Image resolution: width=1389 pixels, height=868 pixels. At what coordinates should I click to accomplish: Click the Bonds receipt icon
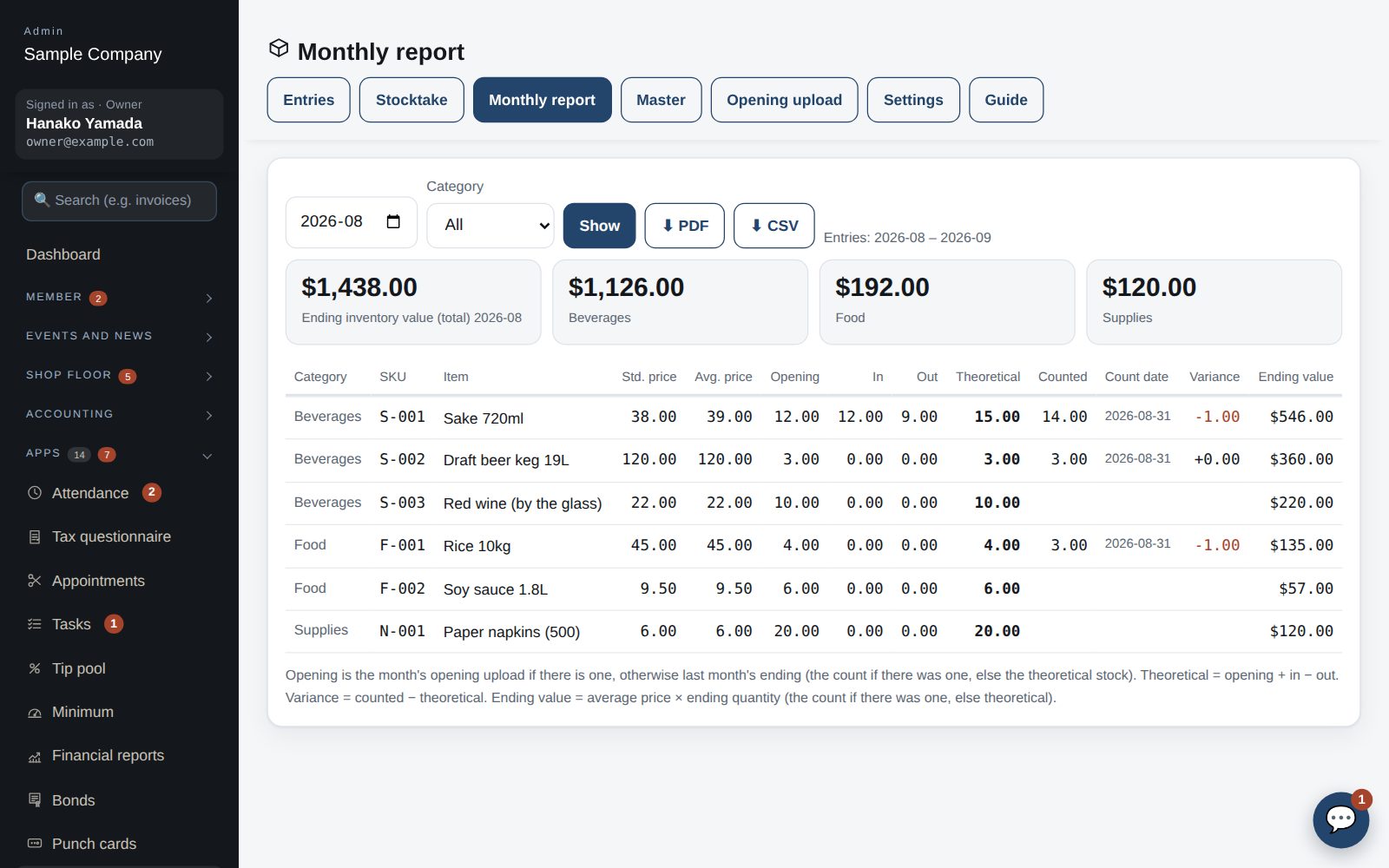click(x=35, y=800)
